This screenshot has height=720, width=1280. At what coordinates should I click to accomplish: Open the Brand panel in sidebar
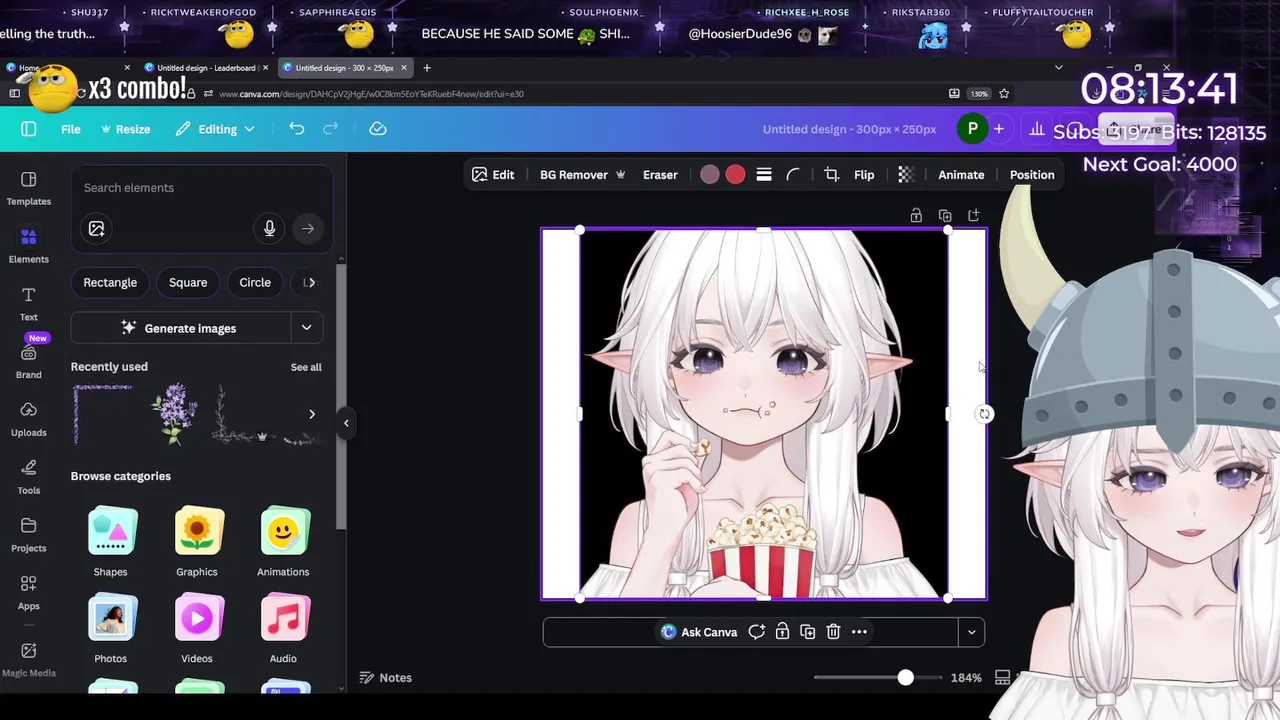28,361
